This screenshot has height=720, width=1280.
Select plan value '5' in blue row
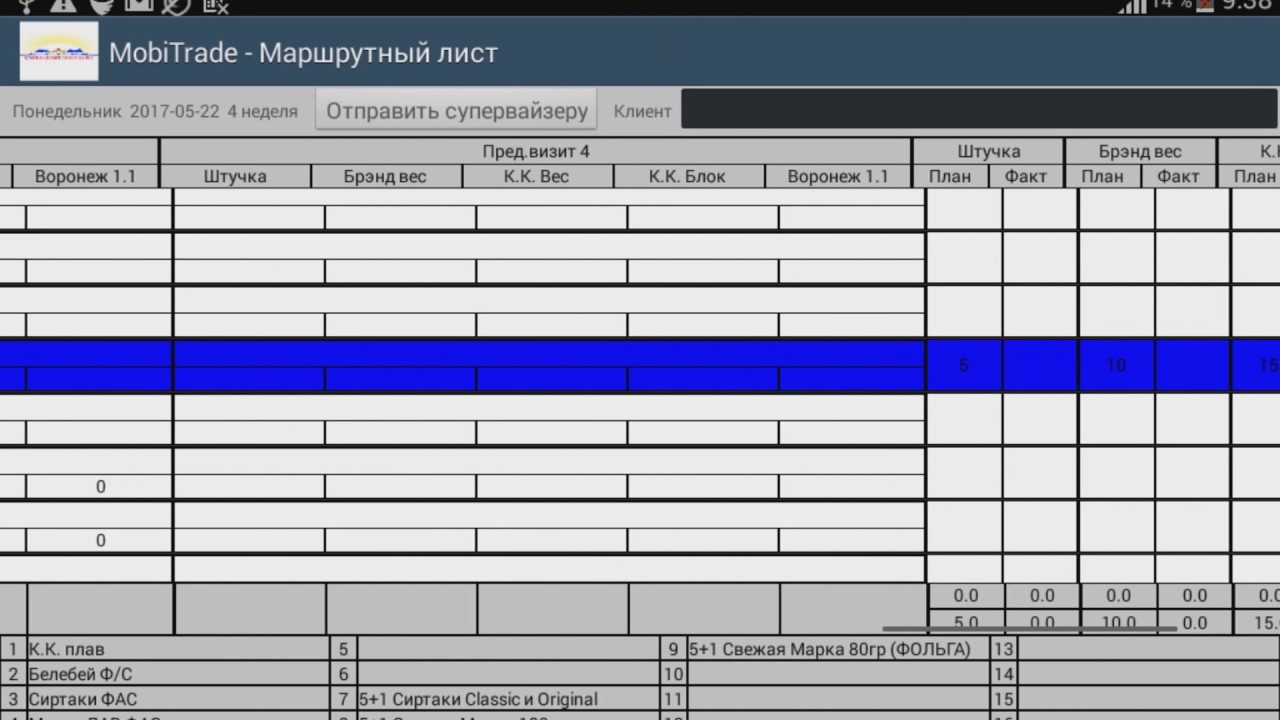click(964, 366)
